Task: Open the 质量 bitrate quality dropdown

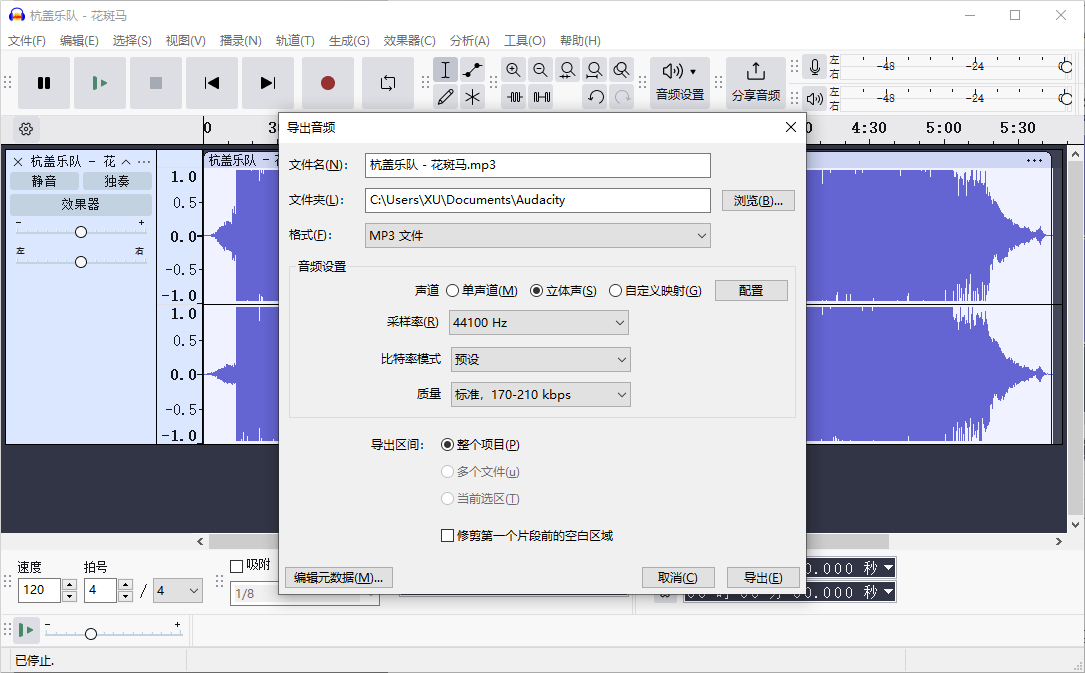Action: click(538, 395)
